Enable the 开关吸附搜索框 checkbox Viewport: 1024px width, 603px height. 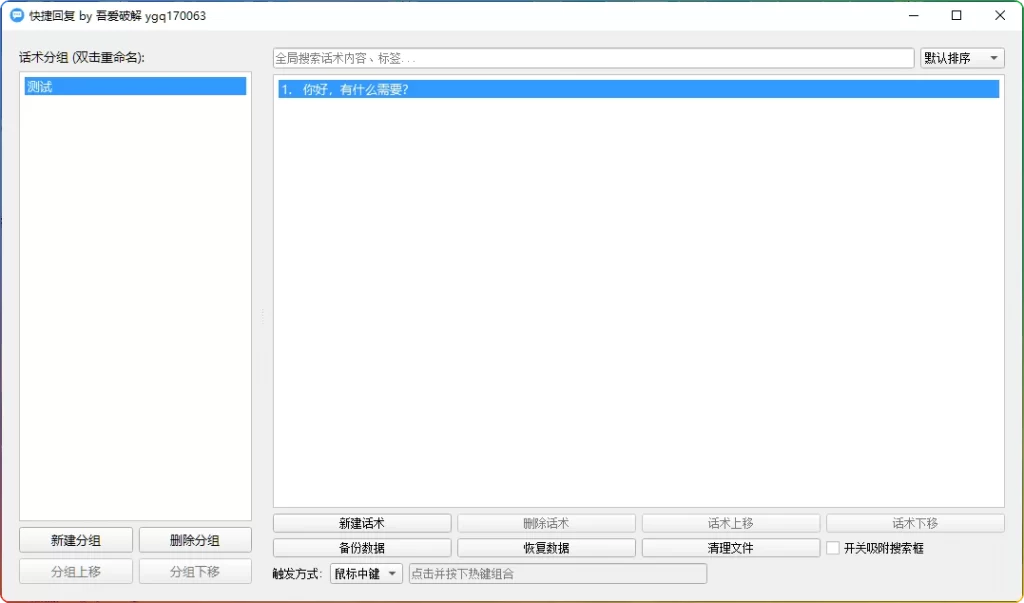pos(834,547)
